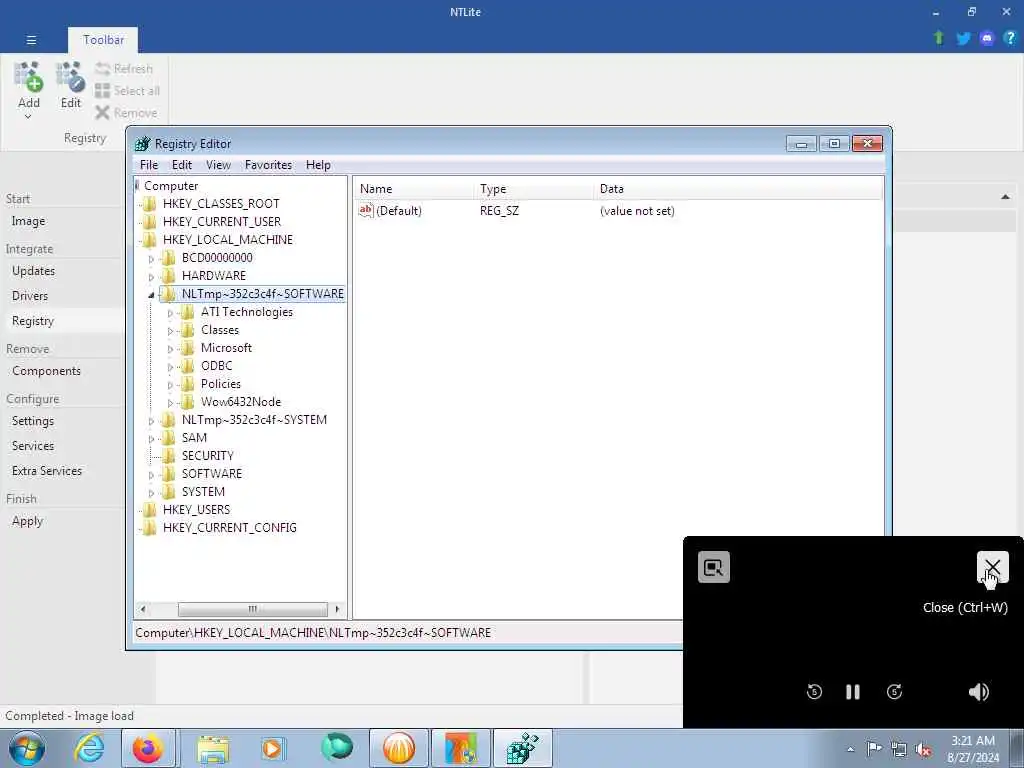Viewport: 1024px width, 768px height.
Task: Select the Computer root node
Action: pyautogui.click(x=170, y=185)
